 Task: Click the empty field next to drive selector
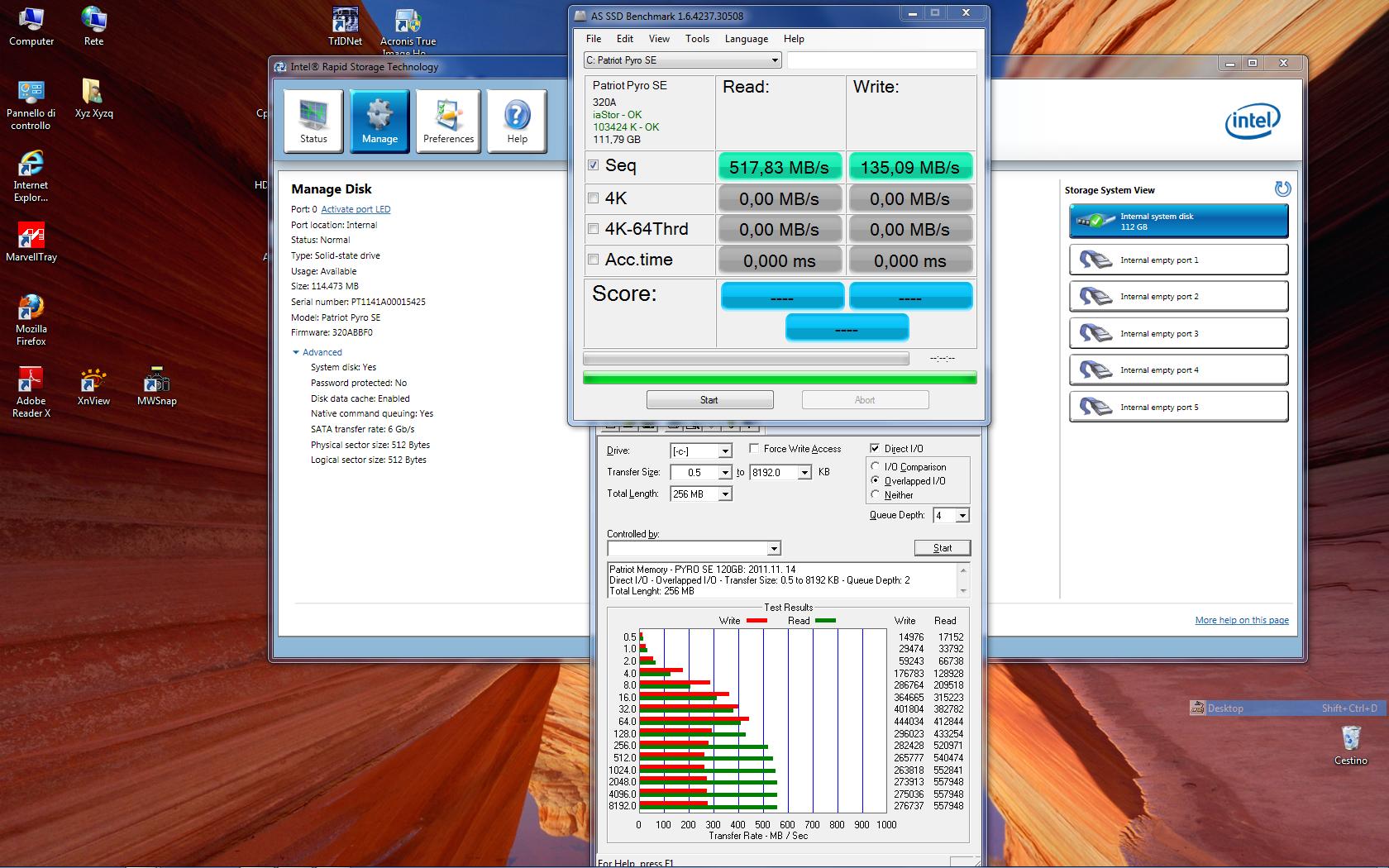tap(881, 60)
